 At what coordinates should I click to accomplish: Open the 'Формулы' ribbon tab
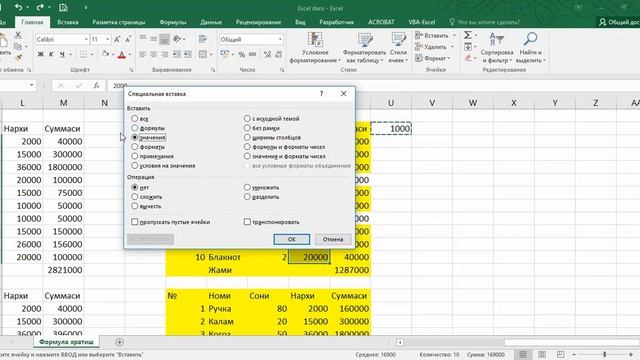[x=173, y=22]
